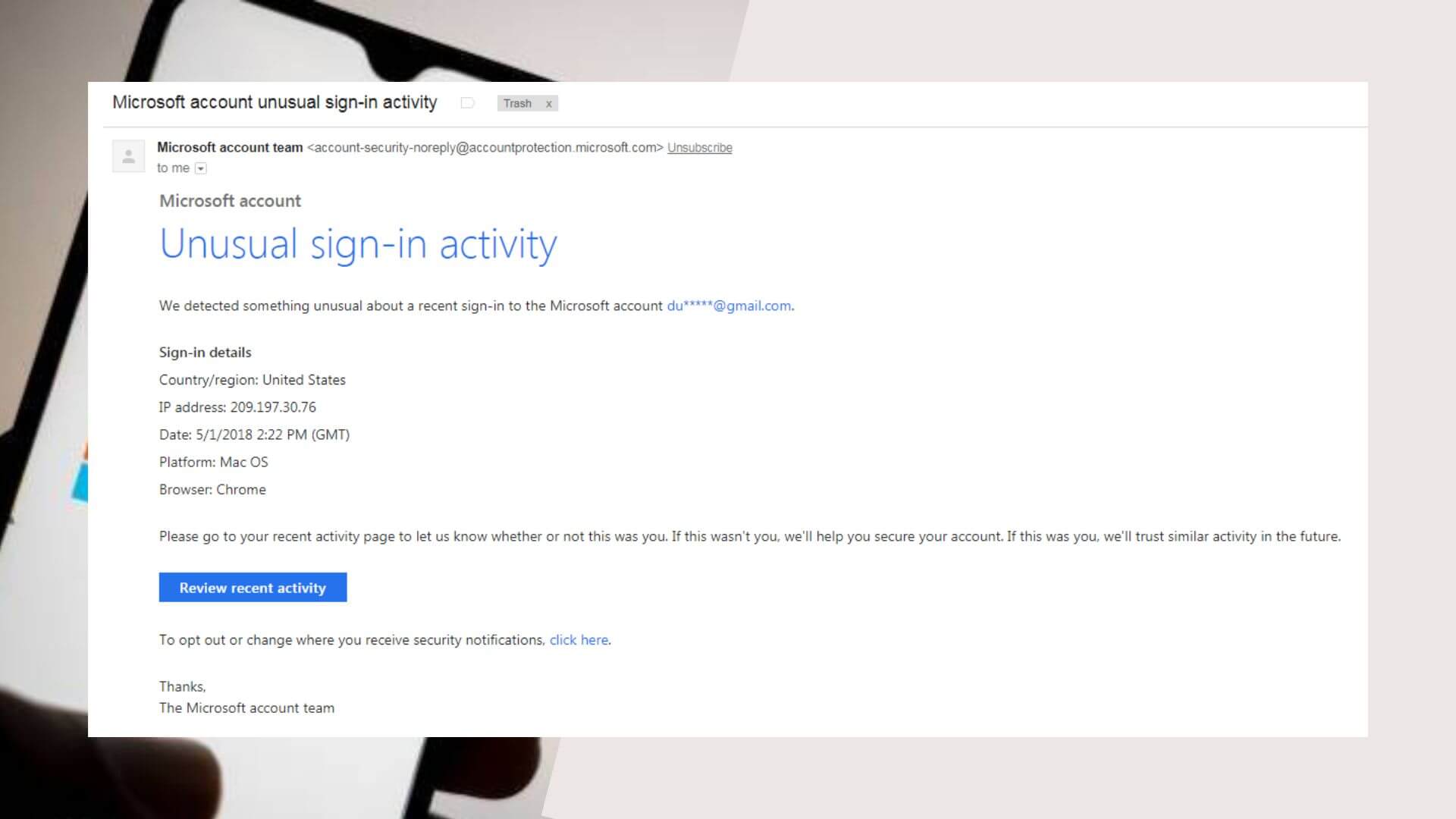Expand recipient details arrow next to 'to me'

click(x=200, y=168)
